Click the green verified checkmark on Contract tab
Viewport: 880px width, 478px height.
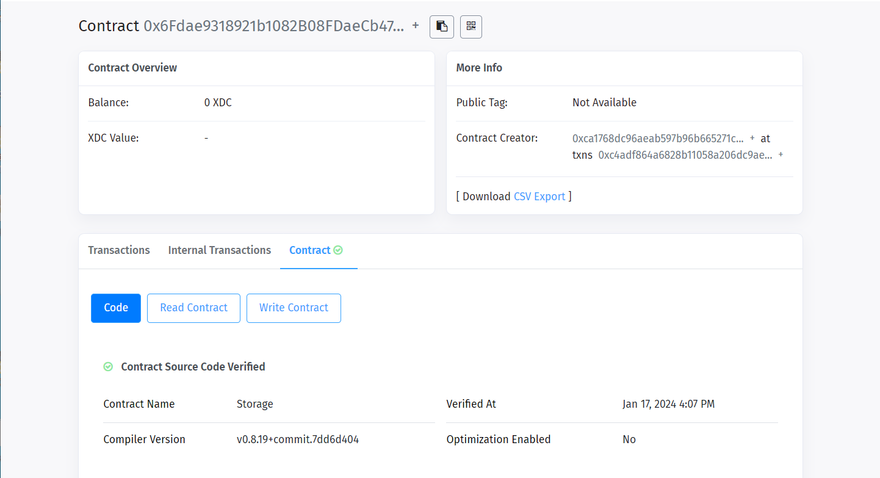pos(338,250)
